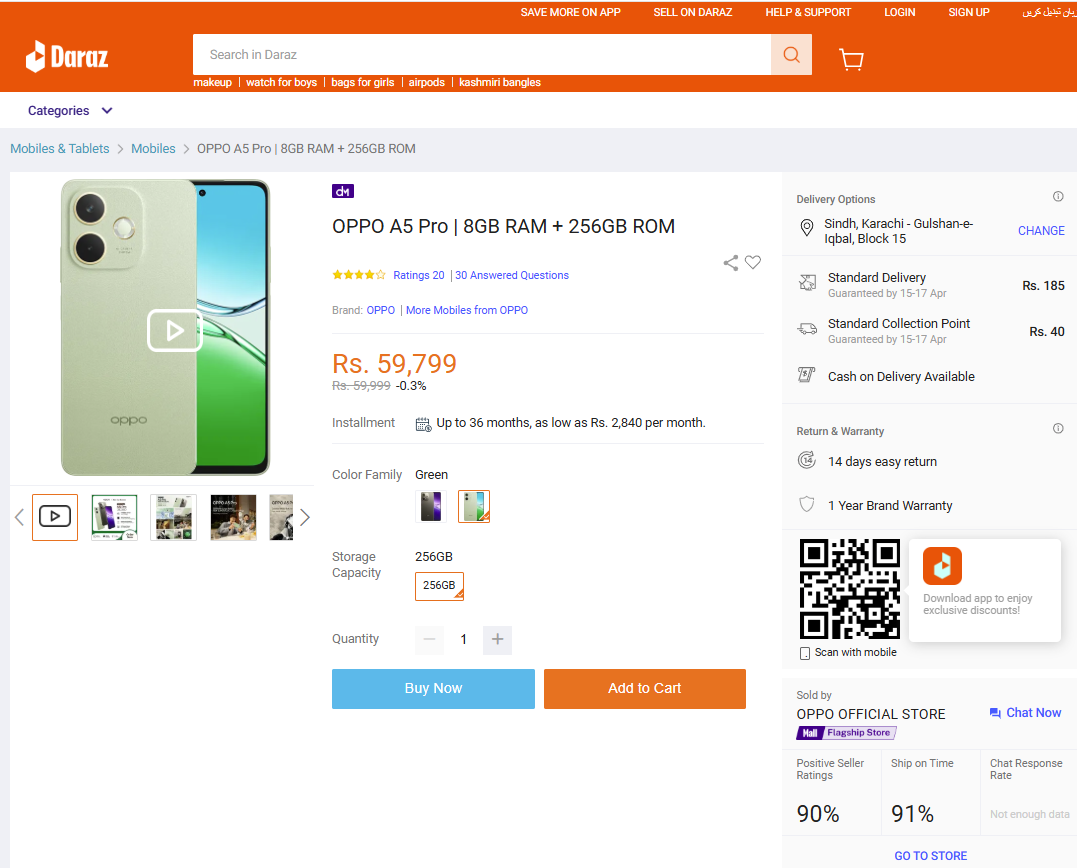Viewport: 1077px width, 868px height.
Task: Click airpods search suggestion
Action: 427,82
